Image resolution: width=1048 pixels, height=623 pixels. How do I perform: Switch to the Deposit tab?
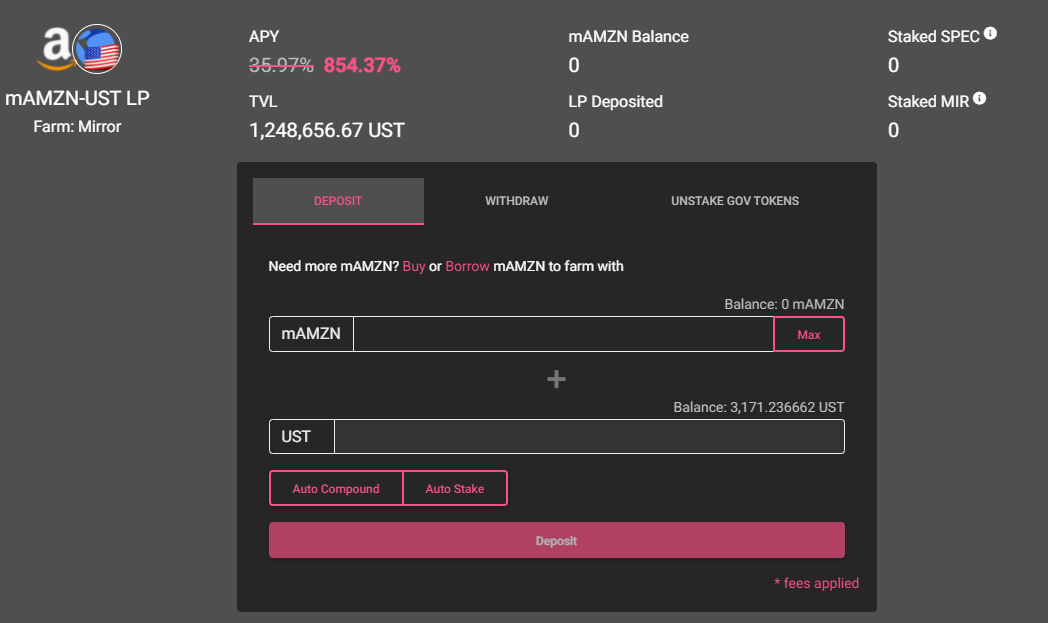tap(338, 201)
